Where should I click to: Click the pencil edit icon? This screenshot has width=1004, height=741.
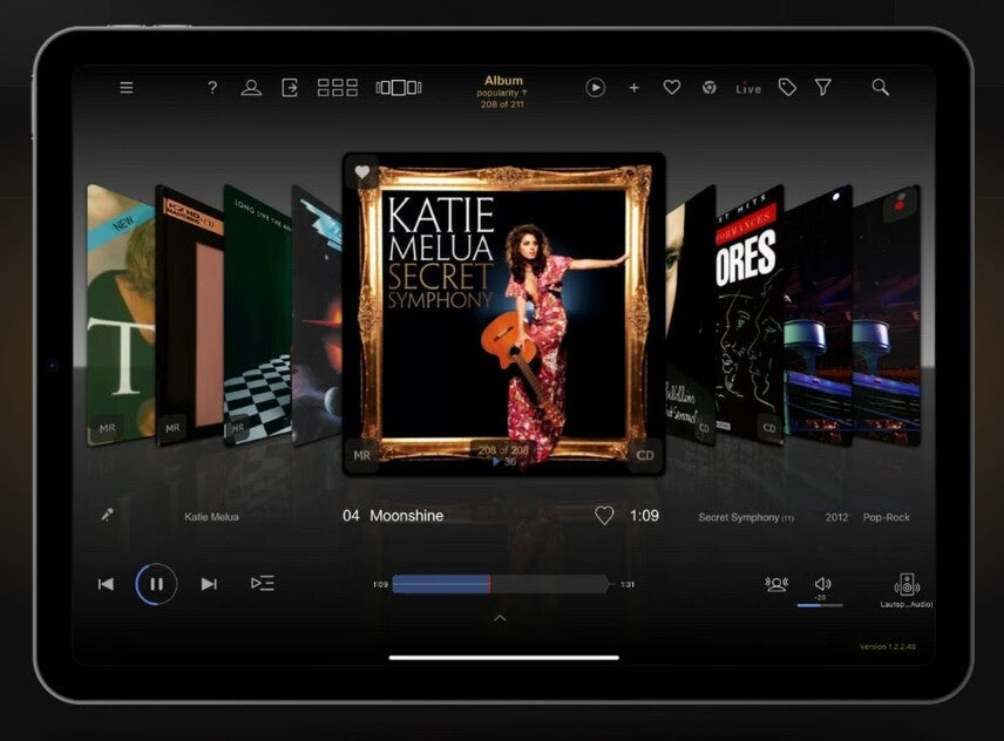point(108,514)
